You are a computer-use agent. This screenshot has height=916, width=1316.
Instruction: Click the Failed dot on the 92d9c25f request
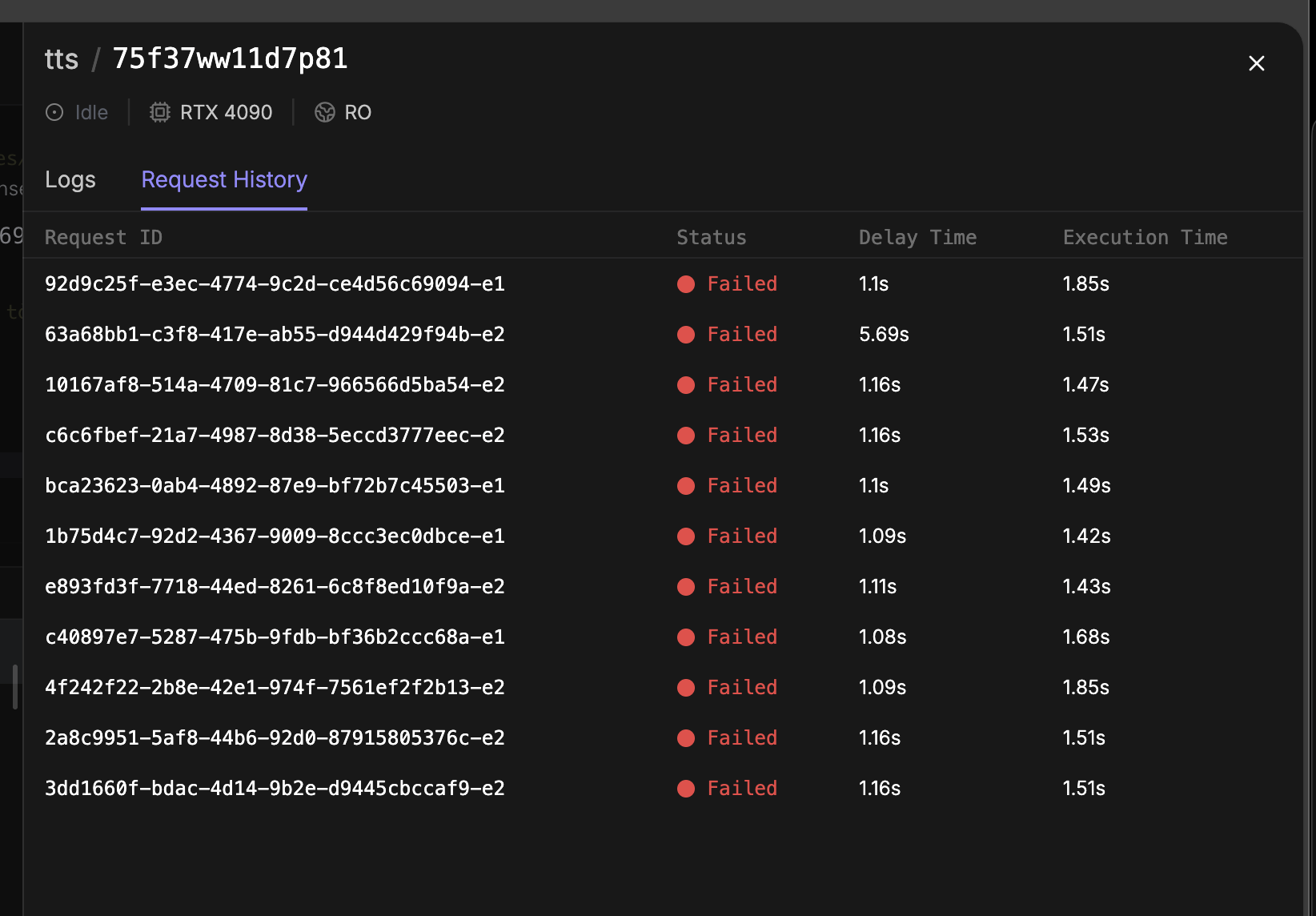[x=686, y=284]
